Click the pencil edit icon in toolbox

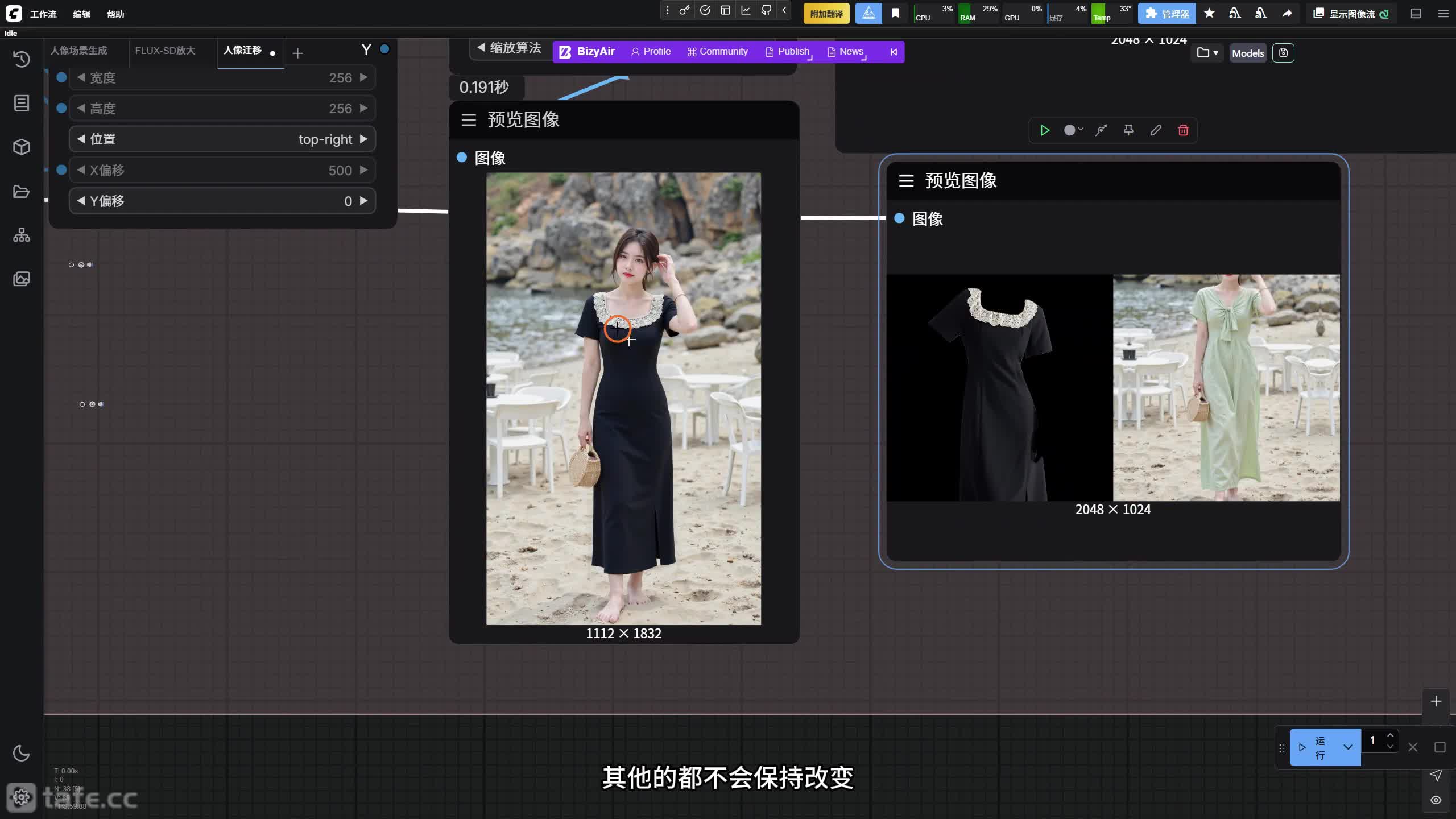(x=1156, y=130)
